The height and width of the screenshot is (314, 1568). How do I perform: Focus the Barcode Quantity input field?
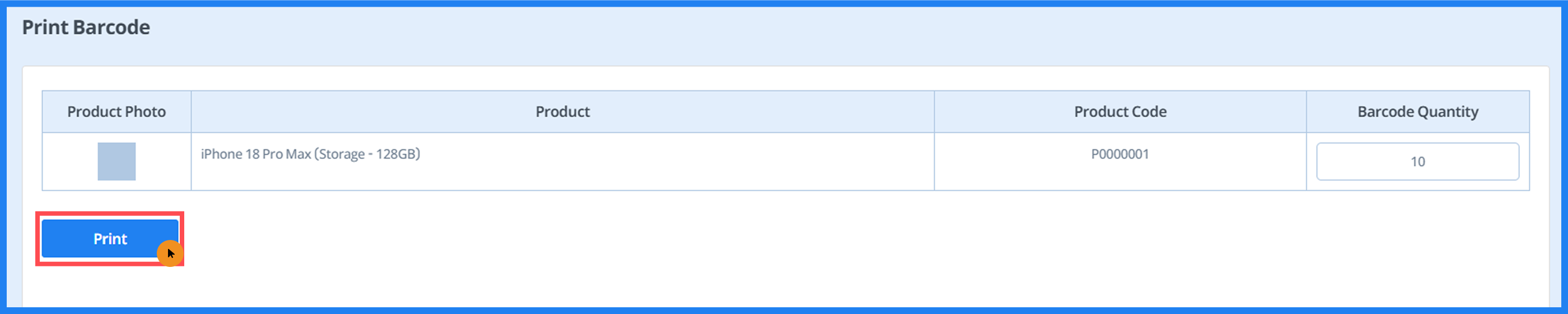(1417, 161)
